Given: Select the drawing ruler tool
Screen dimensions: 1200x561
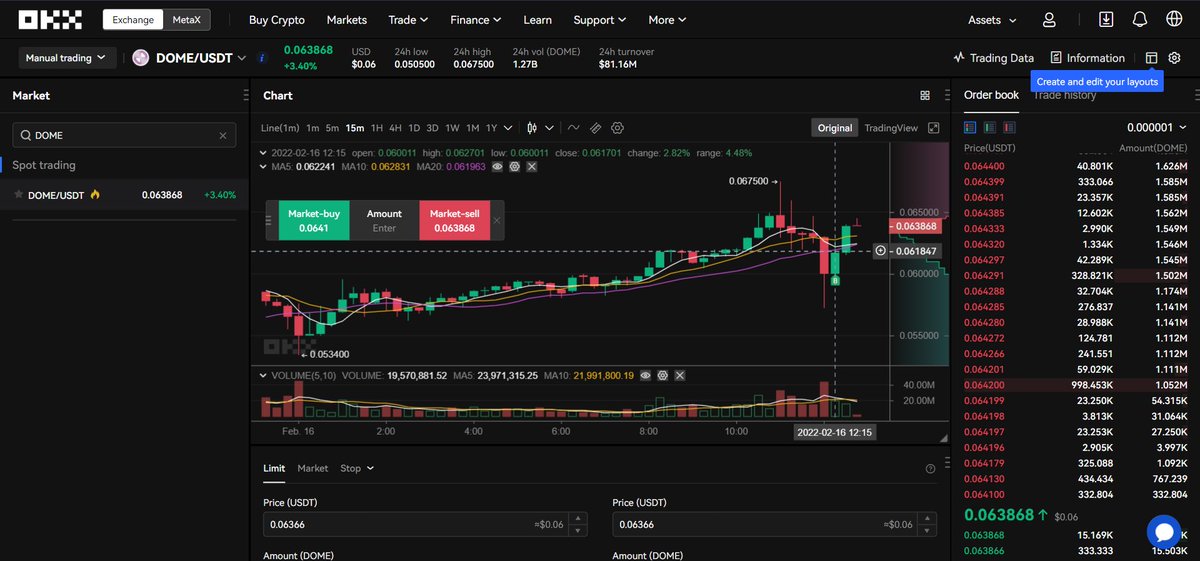Looking at the screenshot, I should click(595, 128).
